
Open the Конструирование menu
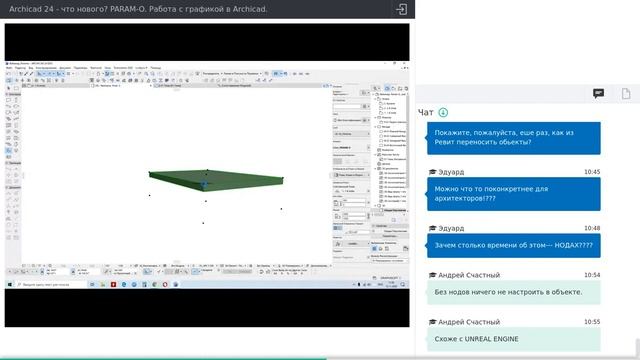[x=46, y=68]
